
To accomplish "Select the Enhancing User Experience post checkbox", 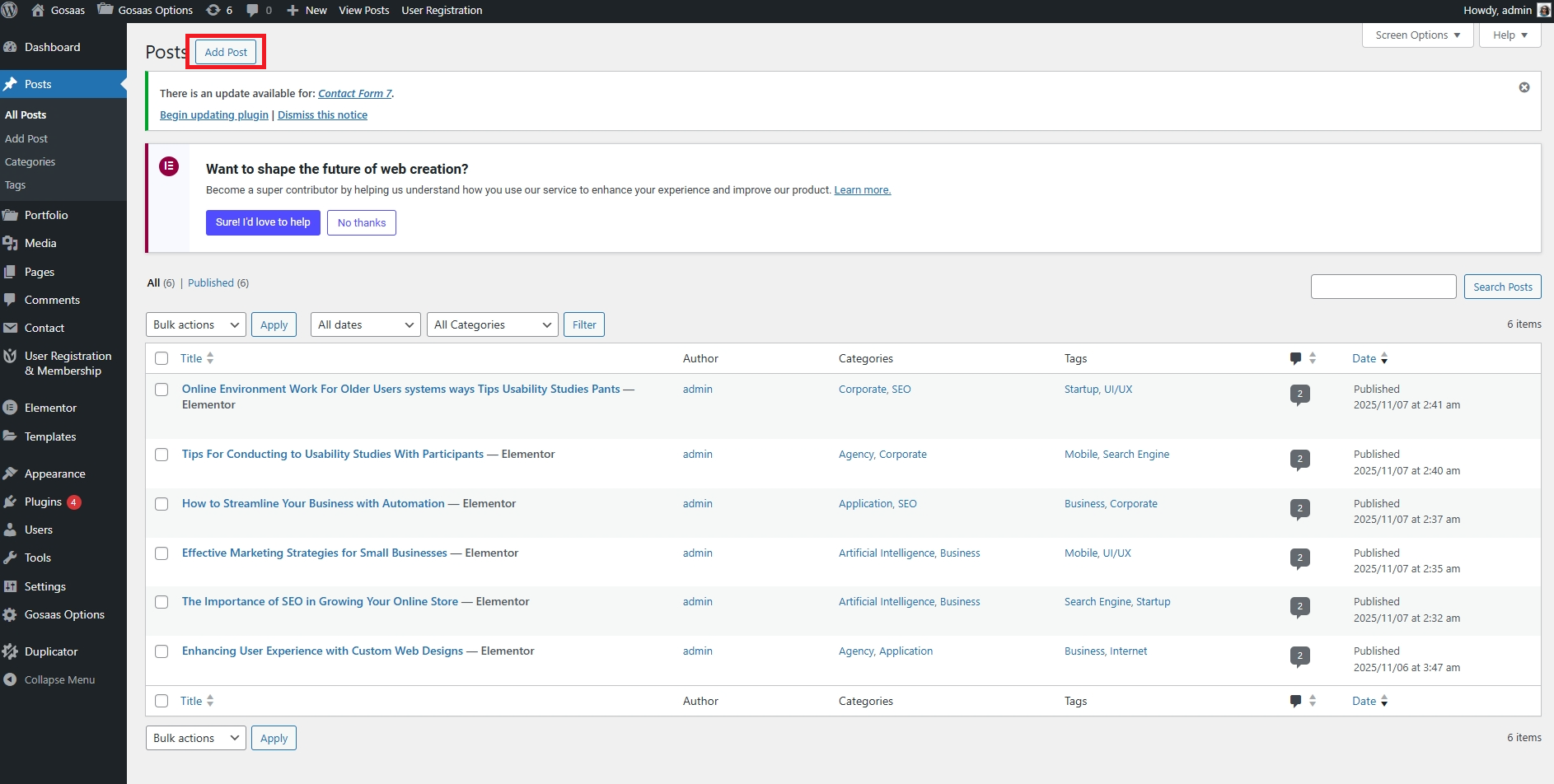I will pos(161,651).
